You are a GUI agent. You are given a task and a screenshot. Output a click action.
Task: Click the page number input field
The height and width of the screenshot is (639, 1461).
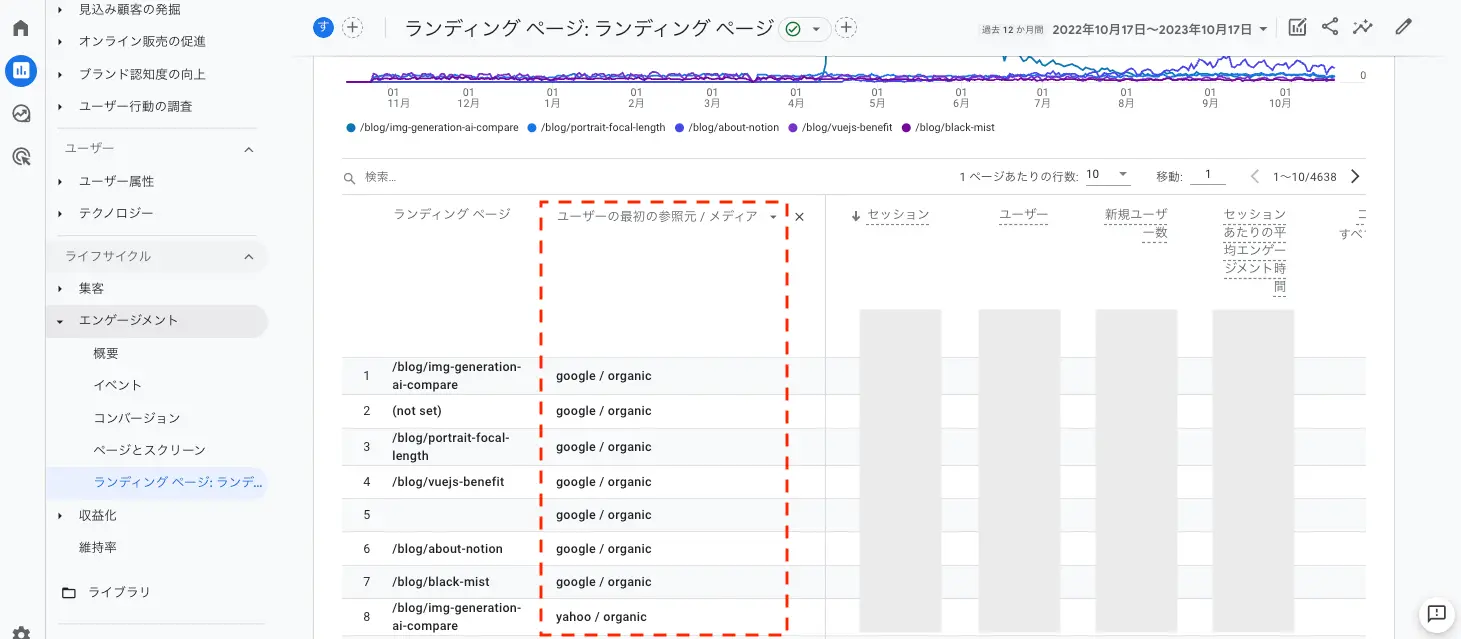(1208, 175)
